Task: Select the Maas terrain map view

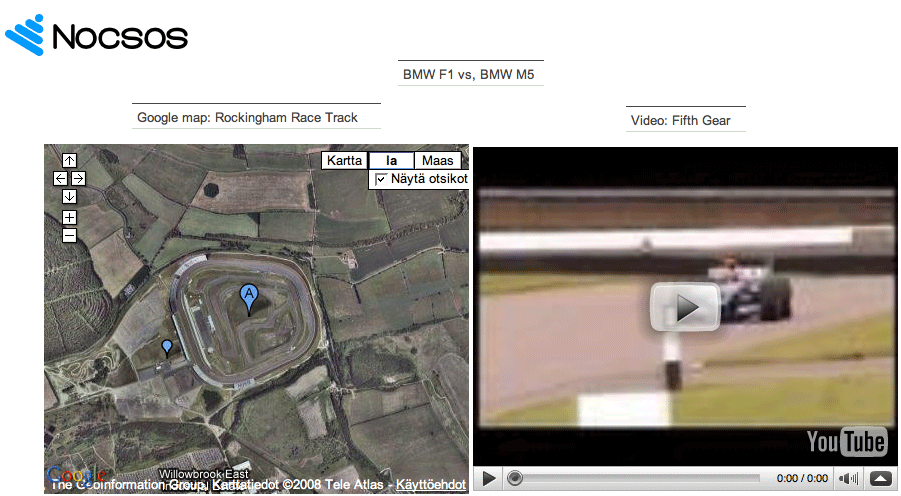Action: point(438,160)
